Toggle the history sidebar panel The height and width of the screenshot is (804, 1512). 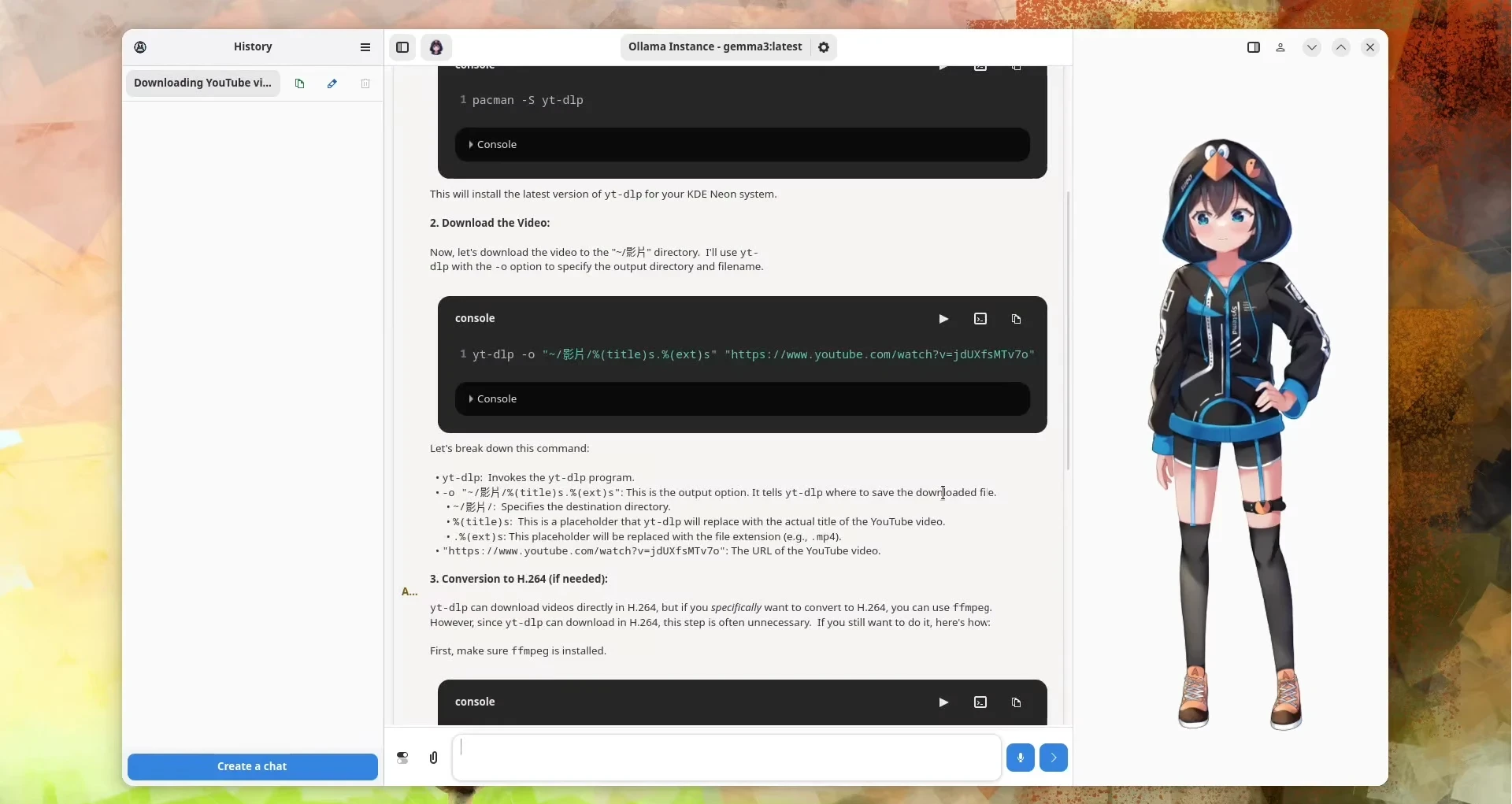tap(402, 47)
